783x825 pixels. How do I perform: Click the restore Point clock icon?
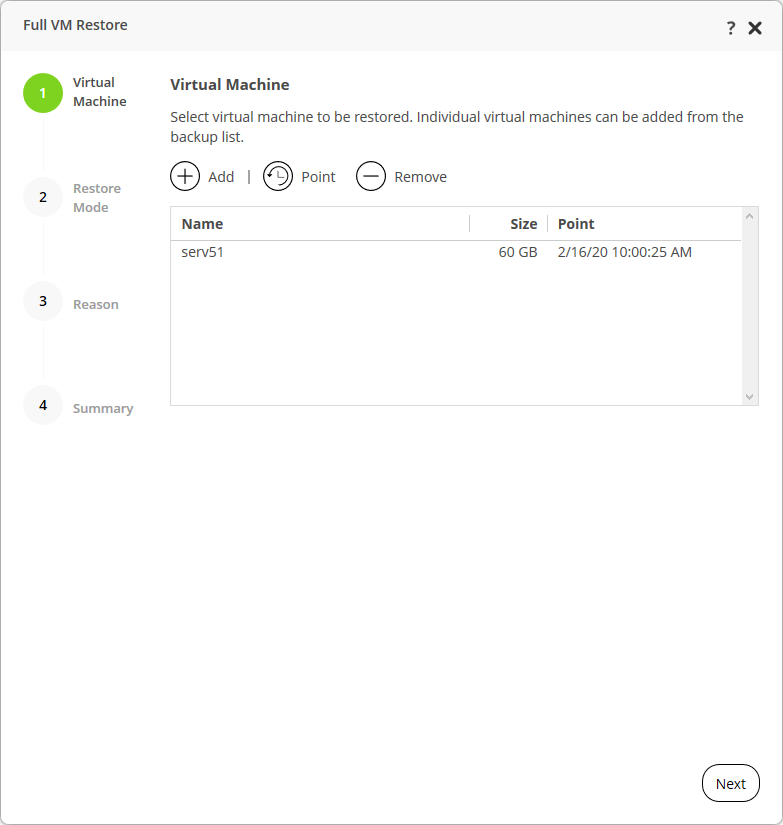pos(278,177)
